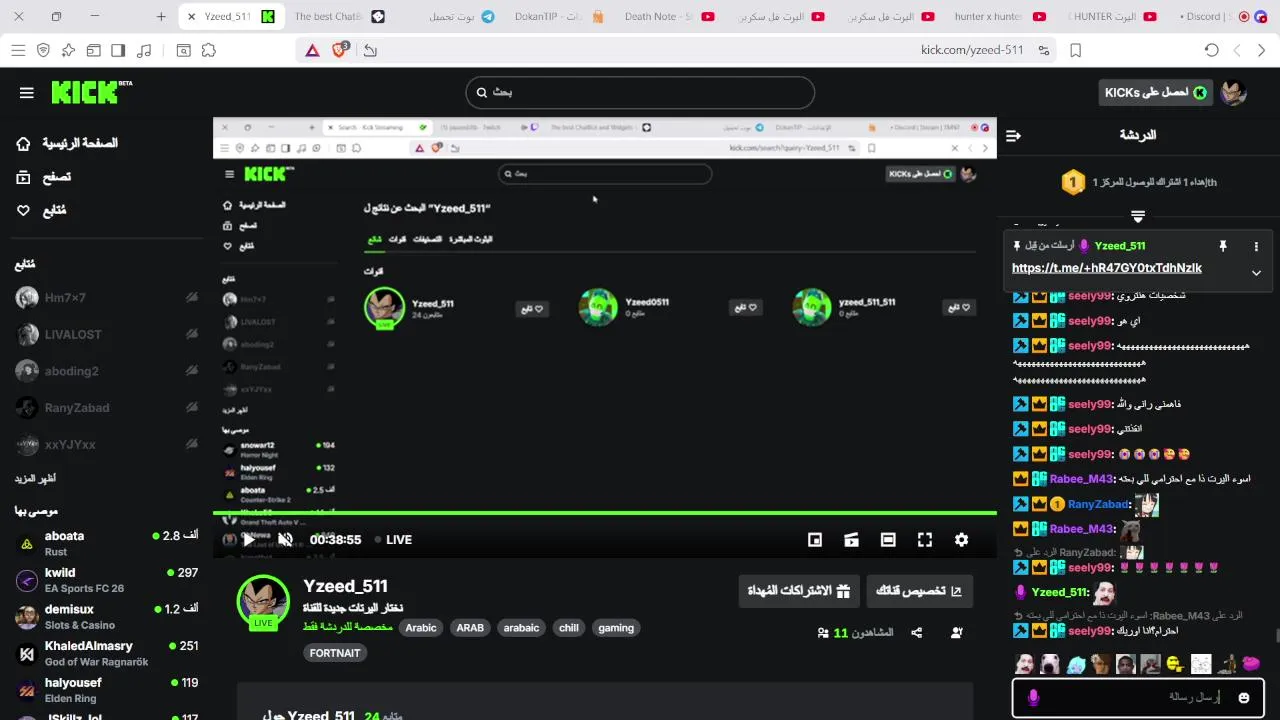Click the KICK logo
1280x720 pixels.
91,92
